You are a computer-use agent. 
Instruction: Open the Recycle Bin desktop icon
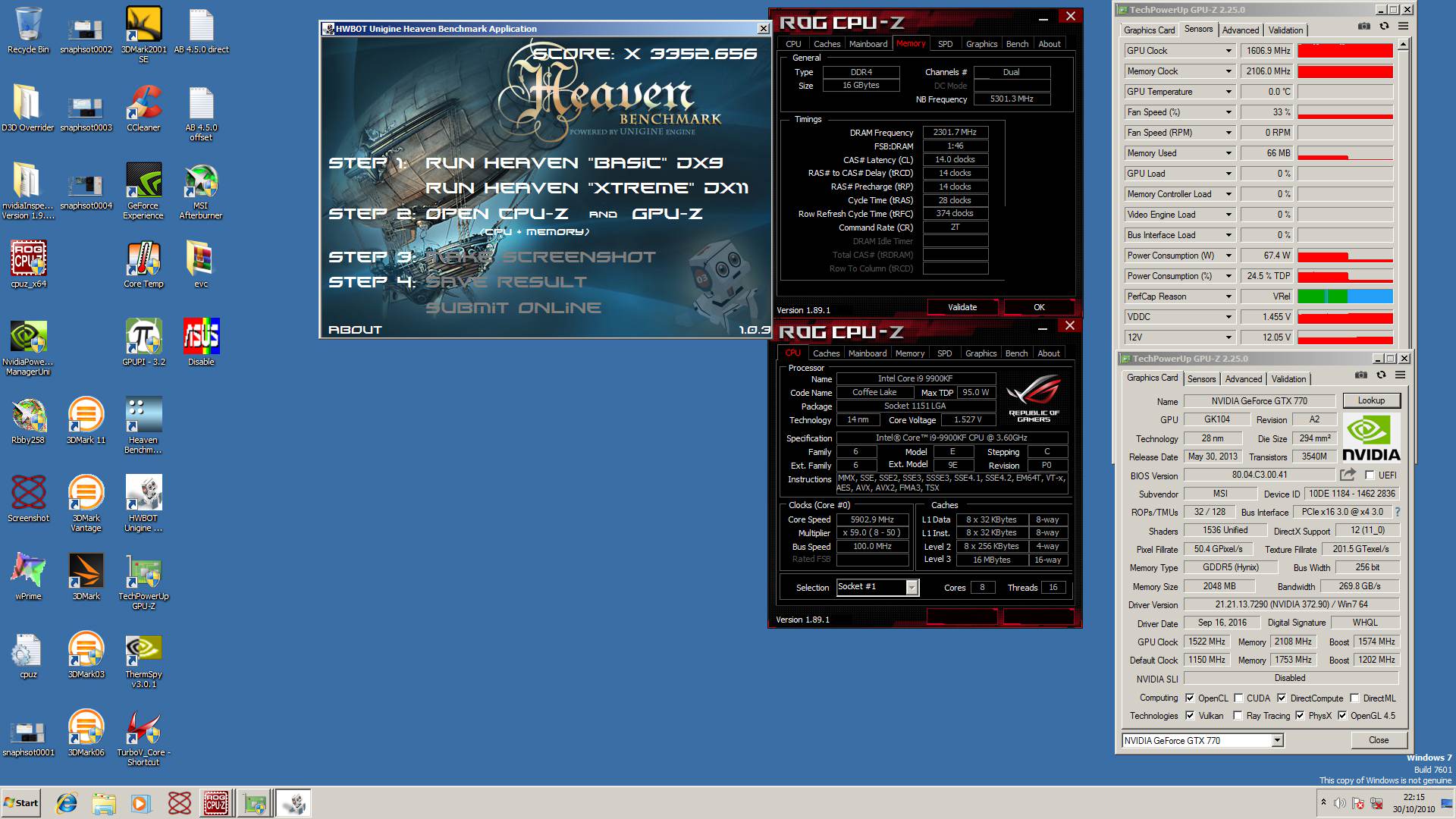coord(28,30)
